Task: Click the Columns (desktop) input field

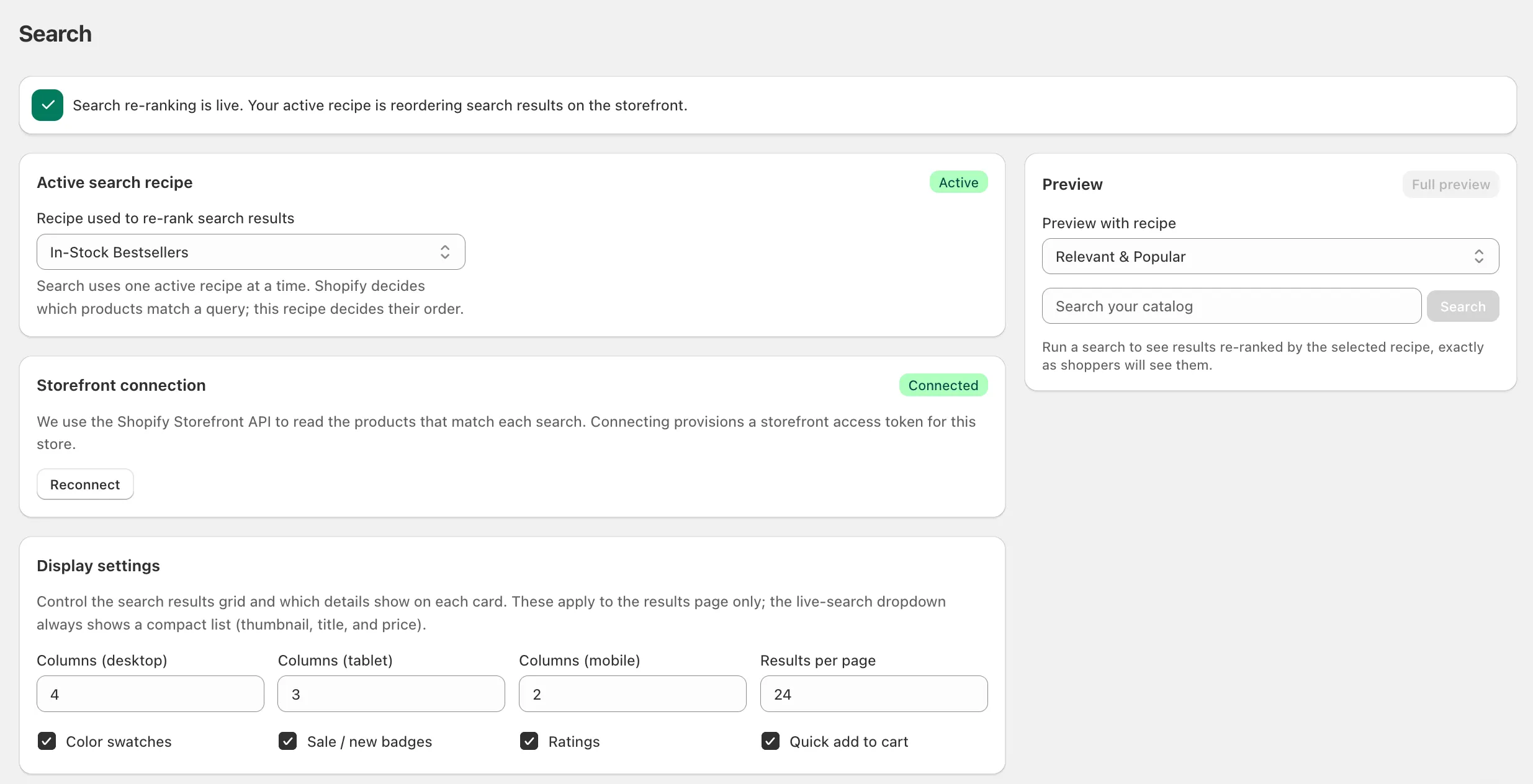Action: tap(150, 694)
